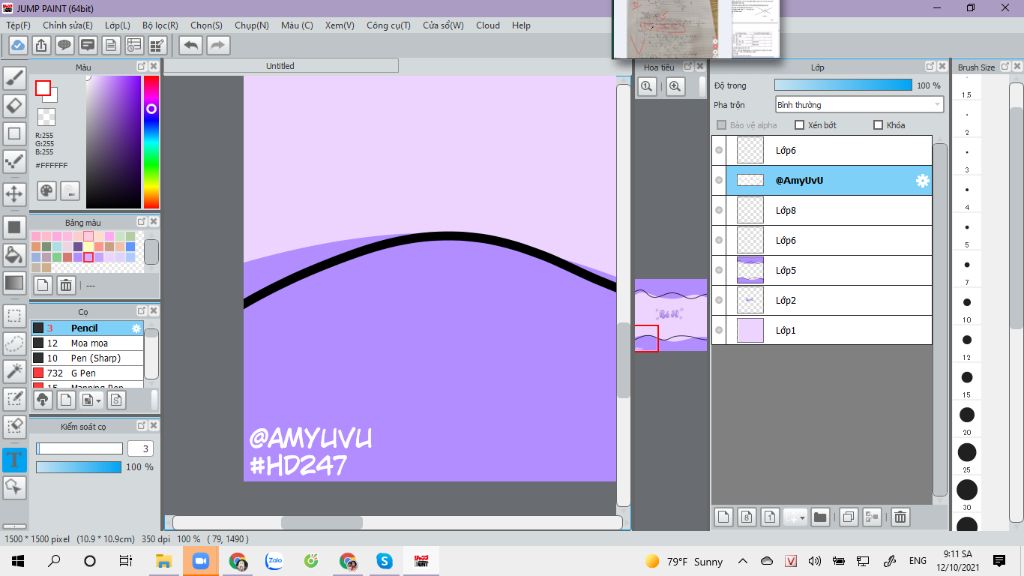Add a new layer folder

click(820, 517)
